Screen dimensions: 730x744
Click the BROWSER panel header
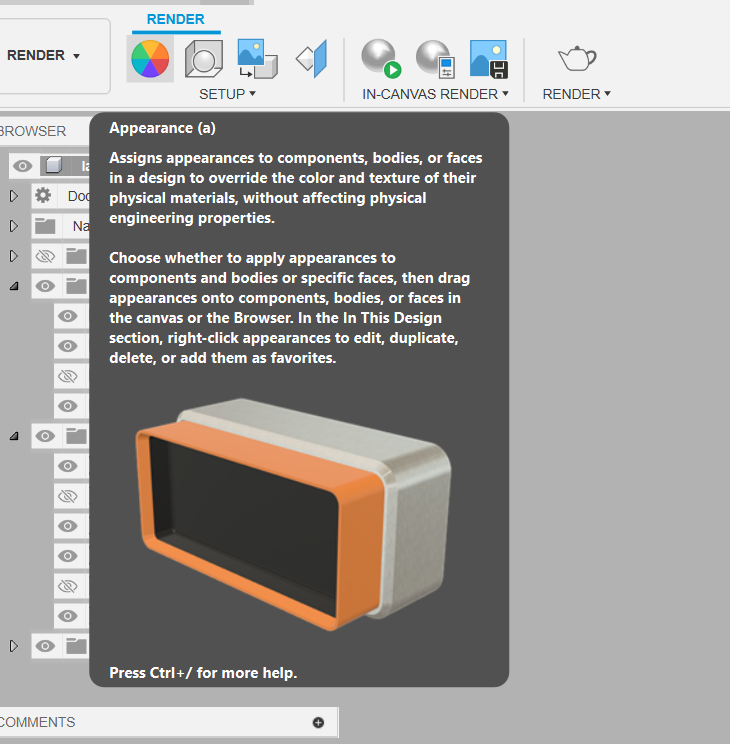tap(44, 131)
